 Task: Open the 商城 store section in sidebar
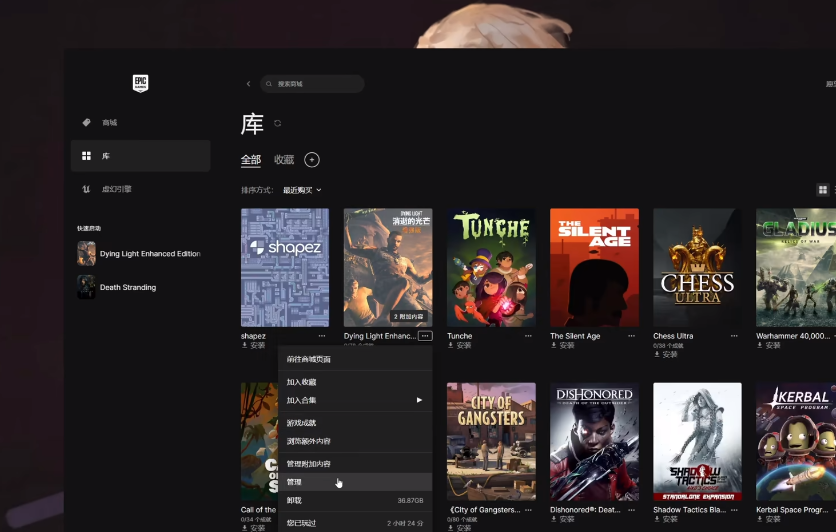tap(140, 123)
